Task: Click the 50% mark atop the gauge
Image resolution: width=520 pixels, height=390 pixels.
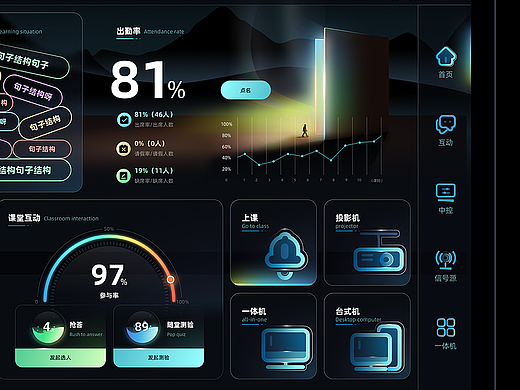Action: tap(109, 229)
